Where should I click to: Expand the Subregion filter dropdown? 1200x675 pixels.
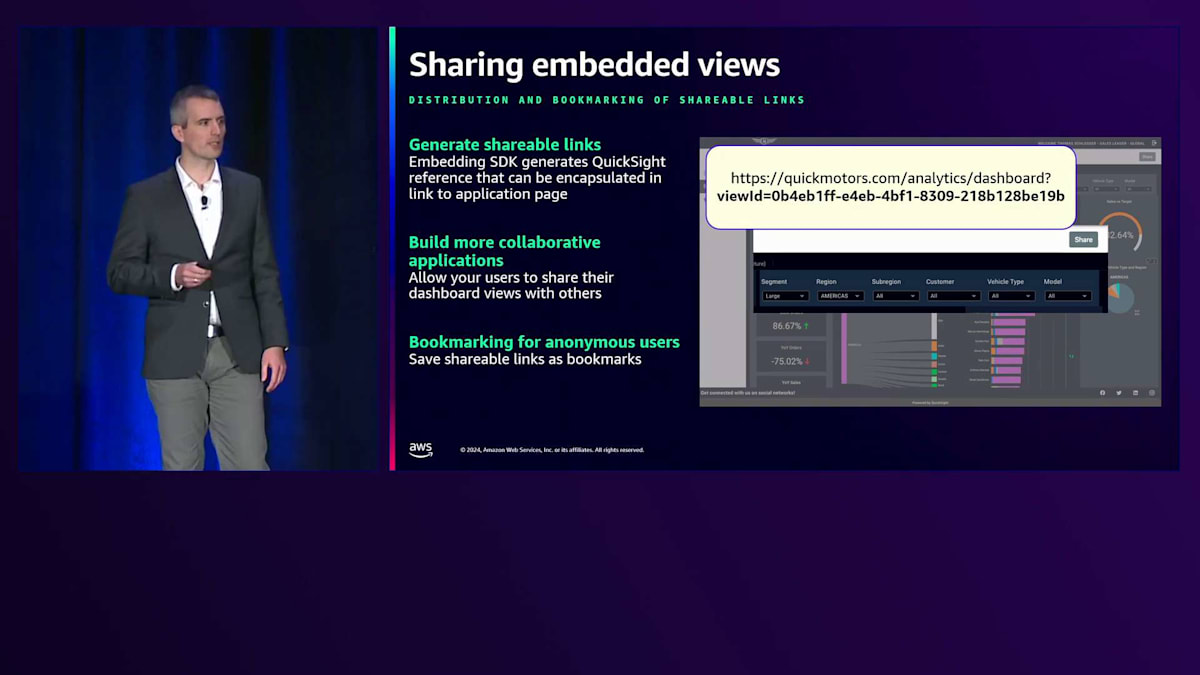pyautogui.click(x=895, y=296)
